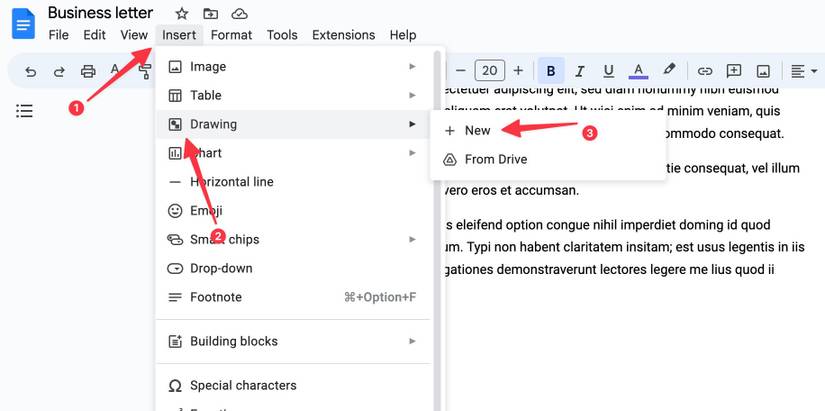This screenshot has height=411, width=825.
Task: Check the cloud save status icon
Action: (x=239, y=14)
